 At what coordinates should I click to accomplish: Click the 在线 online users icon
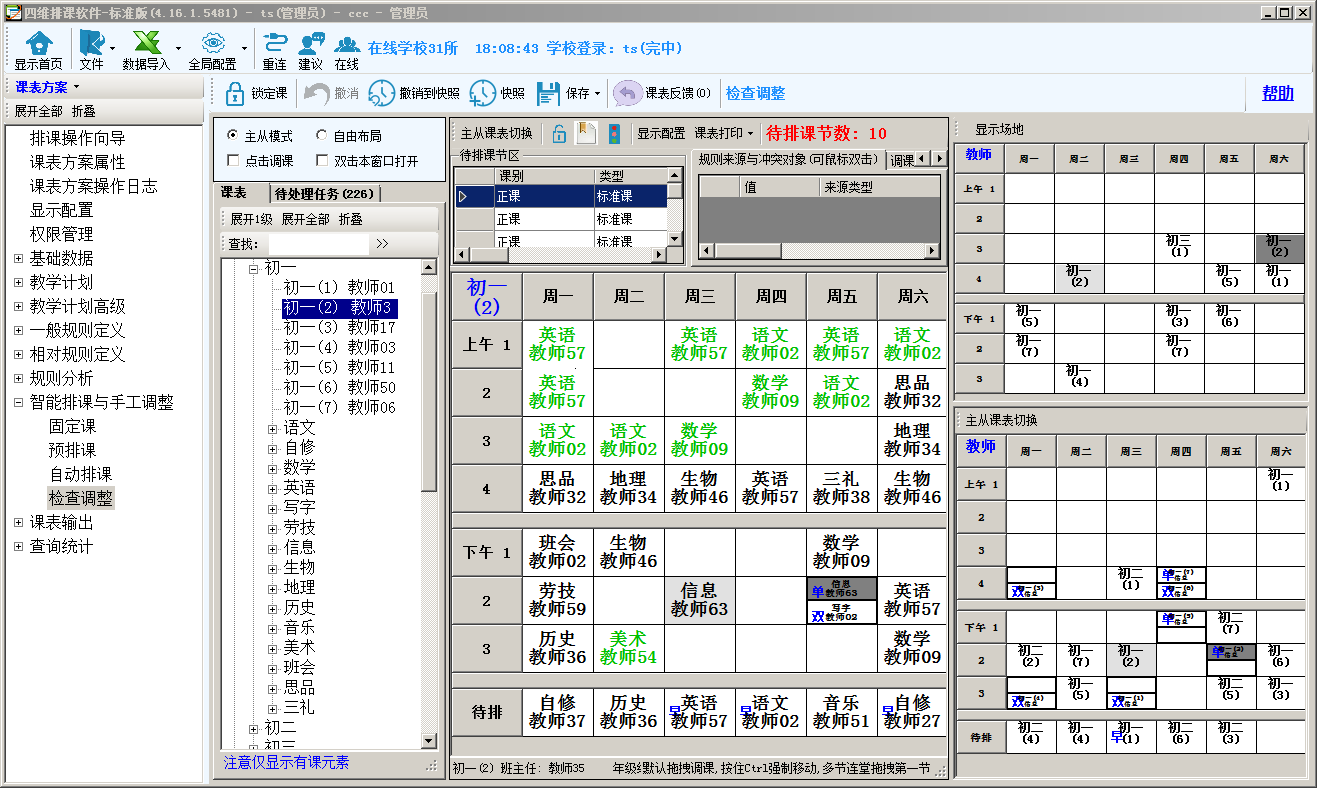tap(347, 43)
